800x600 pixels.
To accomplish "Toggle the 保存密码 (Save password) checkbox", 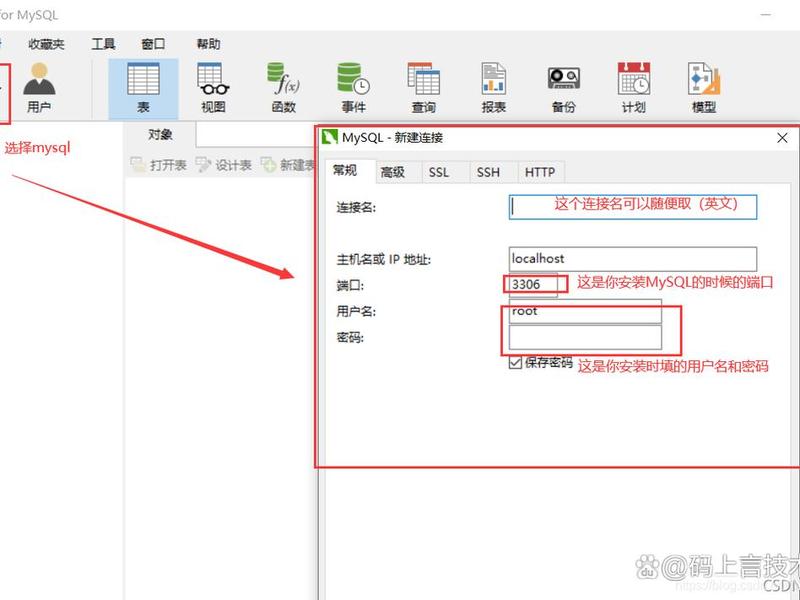I will pos(515,363).
